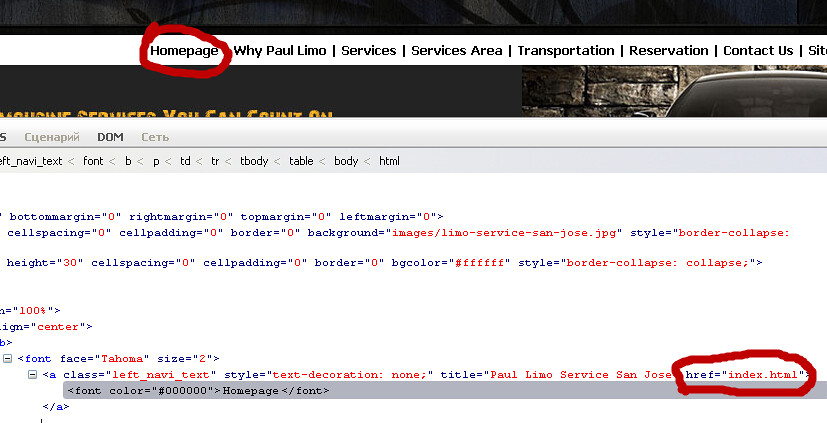This screenshot has height=423, width=827.
Task: Click the bgcolor #ffffff attribute value
Action: [x=479, y=263]
